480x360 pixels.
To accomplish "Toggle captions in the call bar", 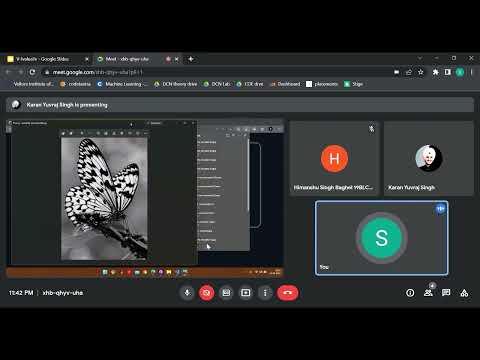I will click(x=226, y=293).
